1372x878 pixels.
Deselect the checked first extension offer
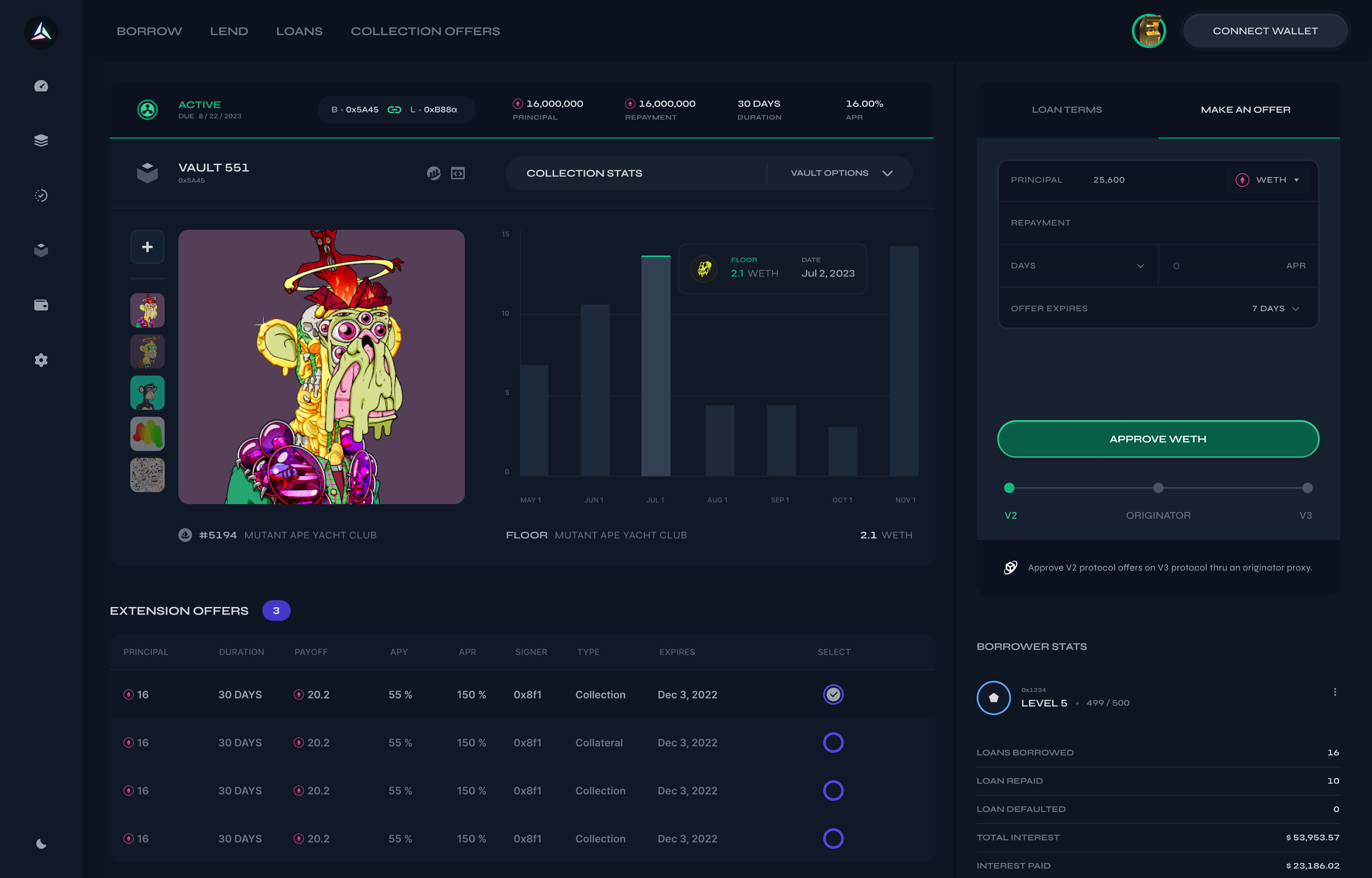833,694
